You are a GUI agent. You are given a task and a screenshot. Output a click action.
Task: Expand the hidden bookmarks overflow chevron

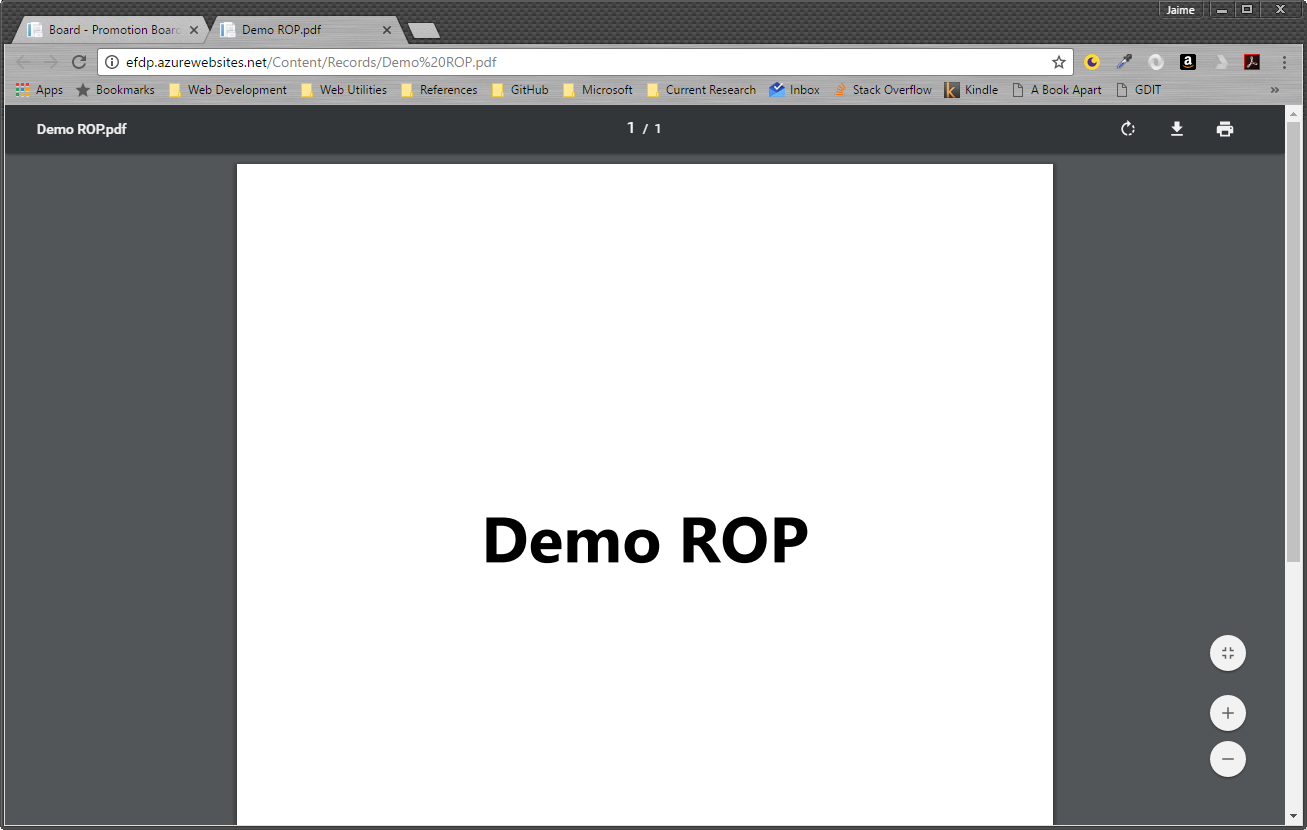point(1275,90)
